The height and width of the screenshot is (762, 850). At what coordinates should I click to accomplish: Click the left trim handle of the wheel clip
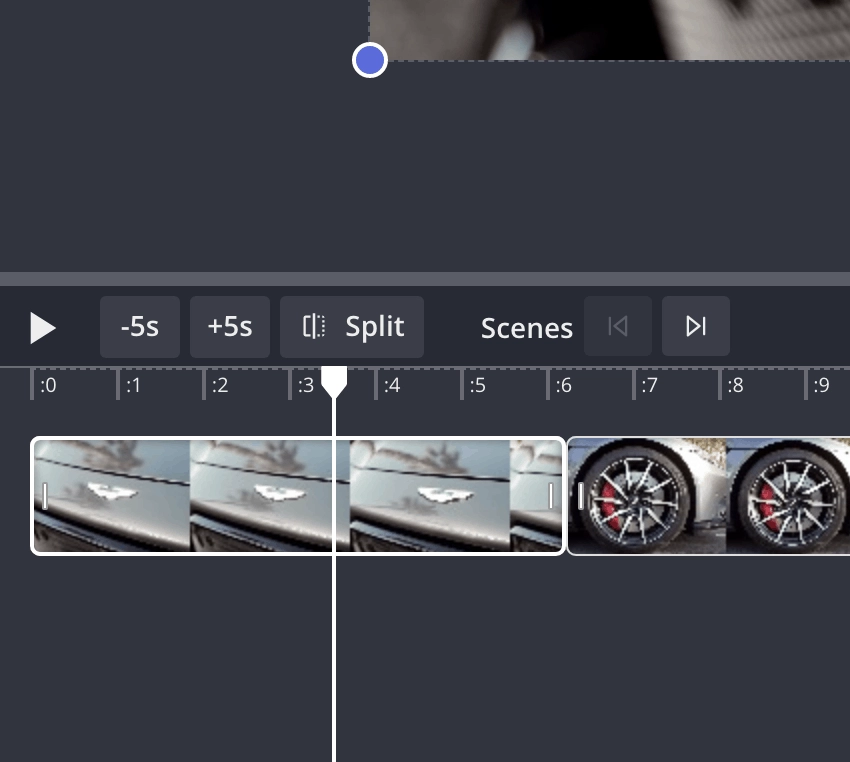(581, 495)
